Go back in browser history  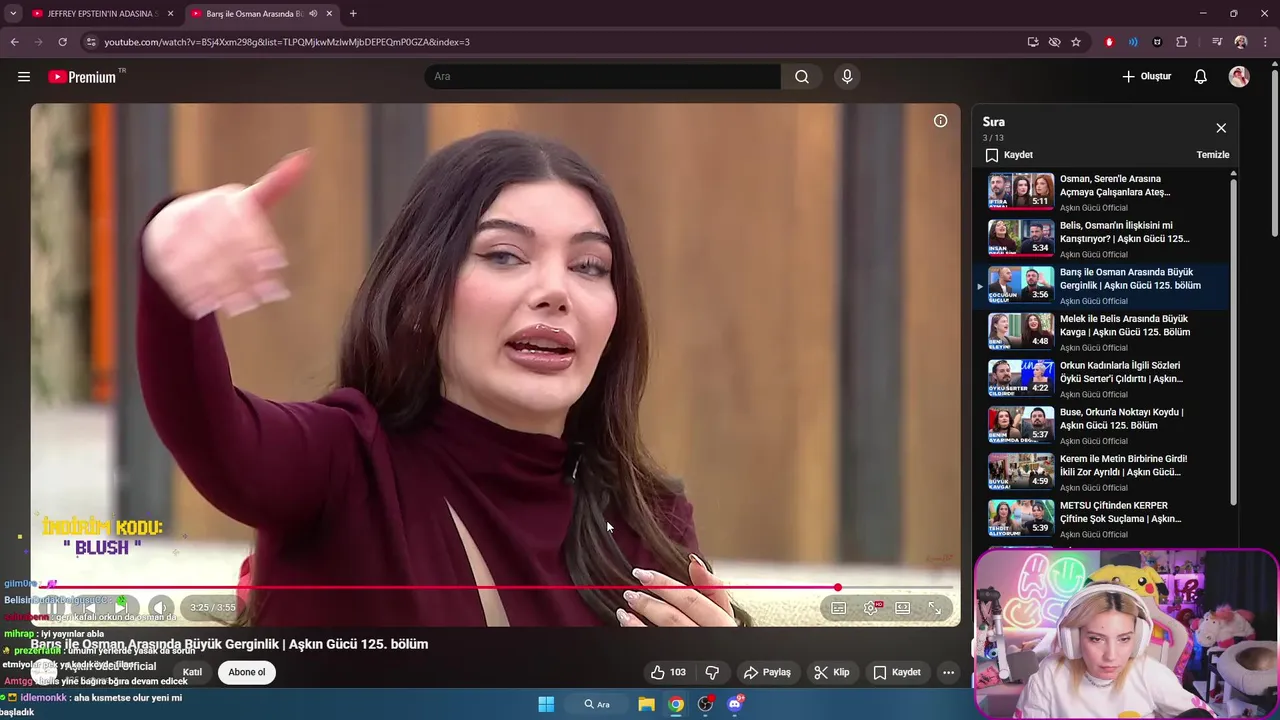pos(14,42)
